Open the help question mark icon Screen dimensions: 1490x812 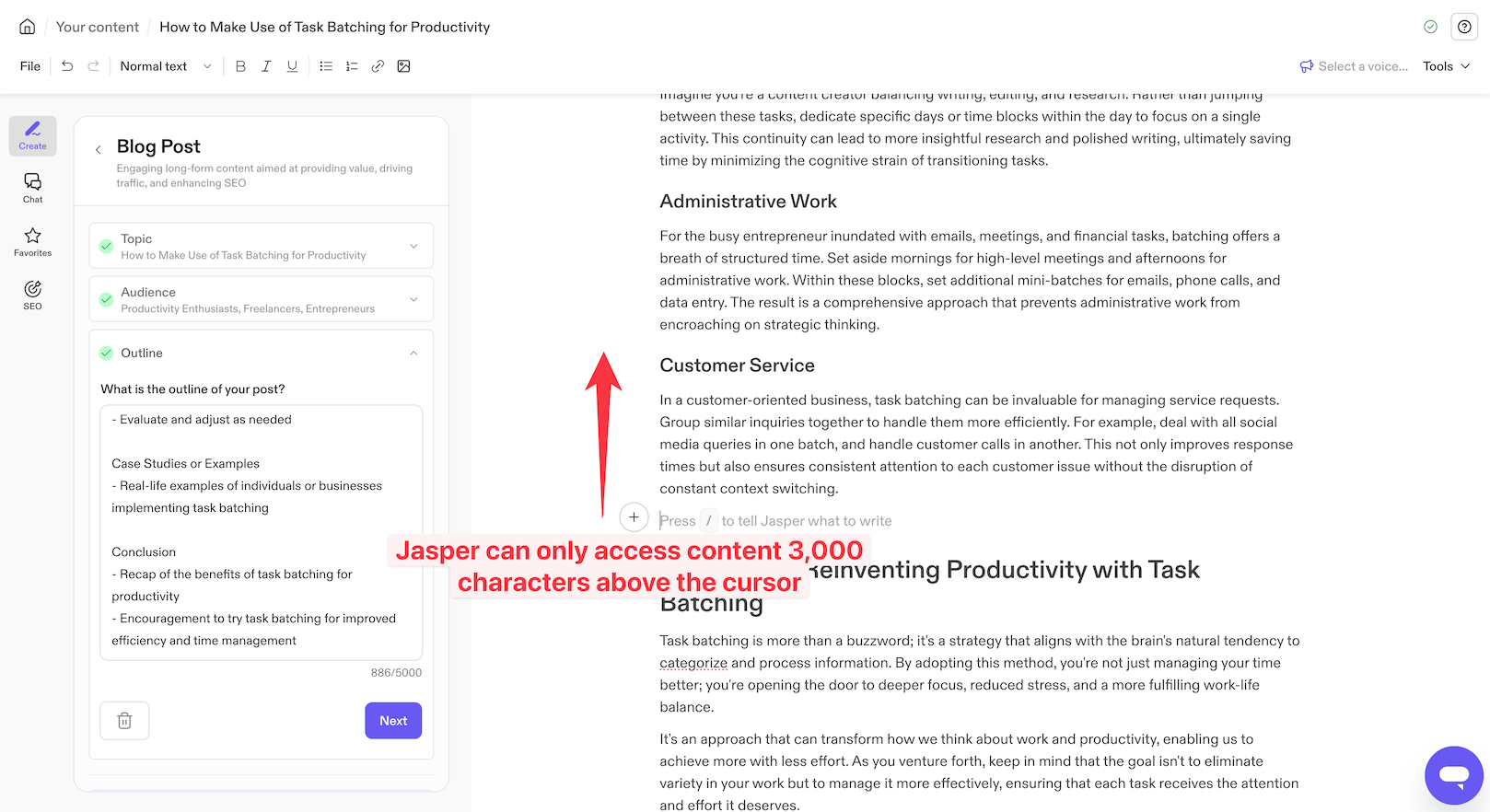click(1464, 27)
